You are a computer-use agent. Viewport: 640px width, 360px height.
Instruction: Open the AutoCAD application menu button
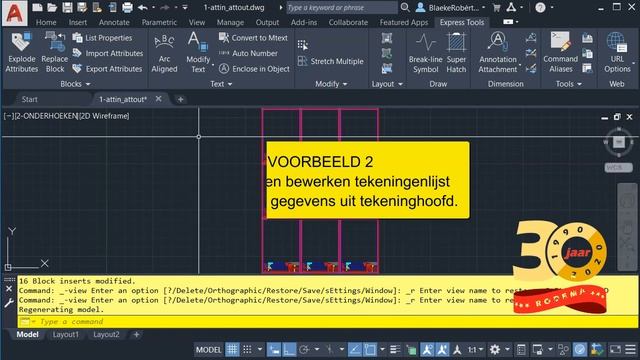pos(15,12)
